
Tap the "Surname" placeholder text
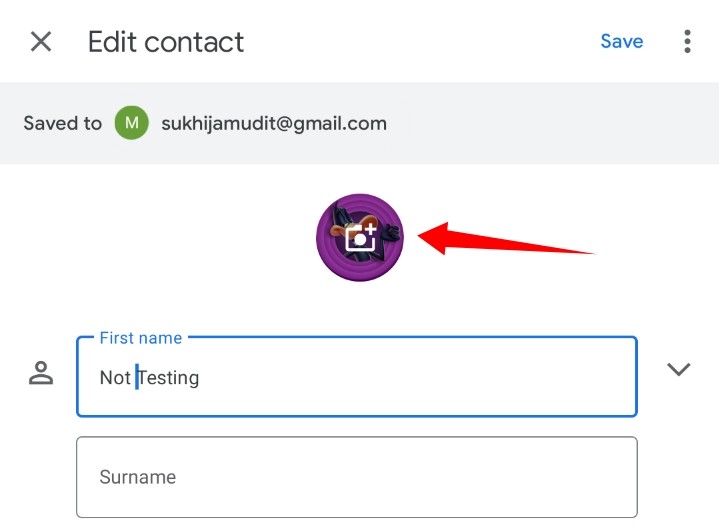click(x=138, y=477)
